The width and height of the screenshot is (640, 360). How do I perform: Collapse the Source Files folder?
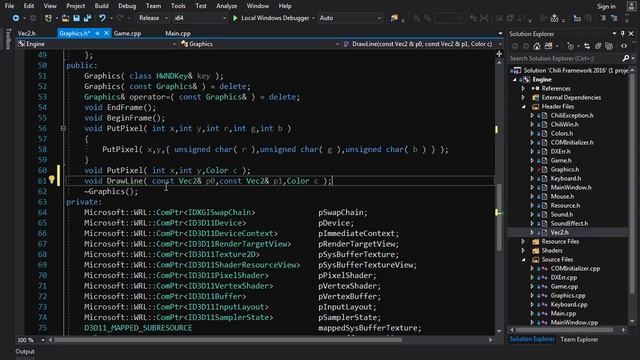[523, 260]
